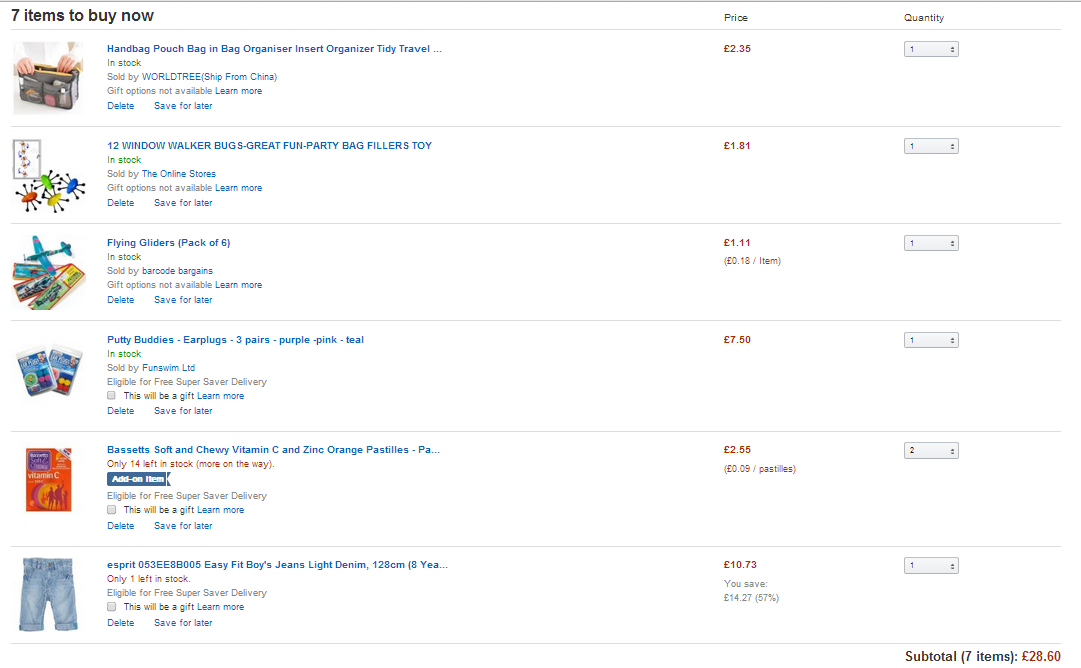Enable gift option for esprit jeans
This screenshot has width=1081, height=668.
click(111, 607)
